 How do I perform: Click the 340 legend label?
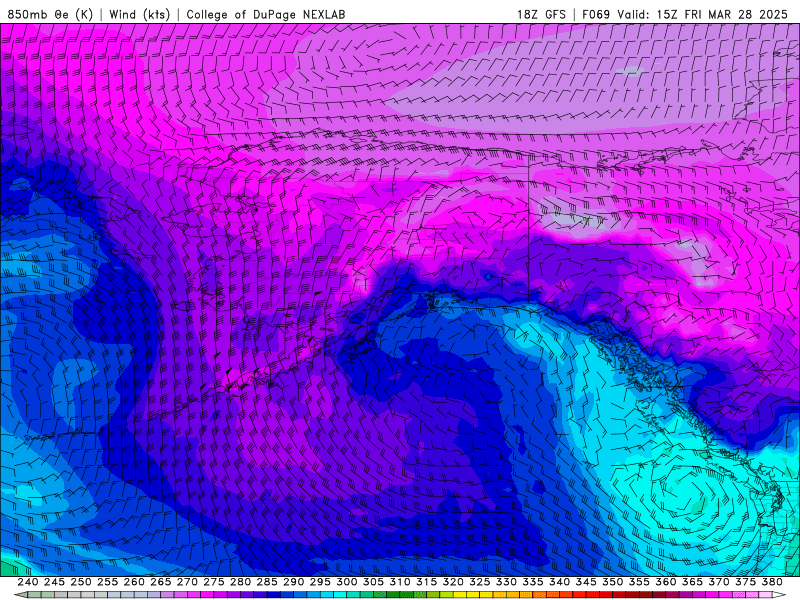(x=559, y=582)
